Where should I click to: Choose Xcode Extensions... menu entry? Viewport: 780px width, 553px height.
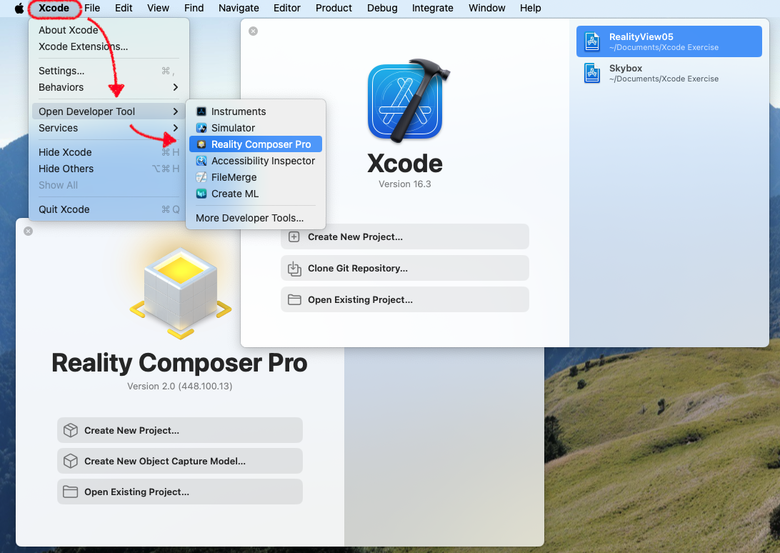point(109,46)
